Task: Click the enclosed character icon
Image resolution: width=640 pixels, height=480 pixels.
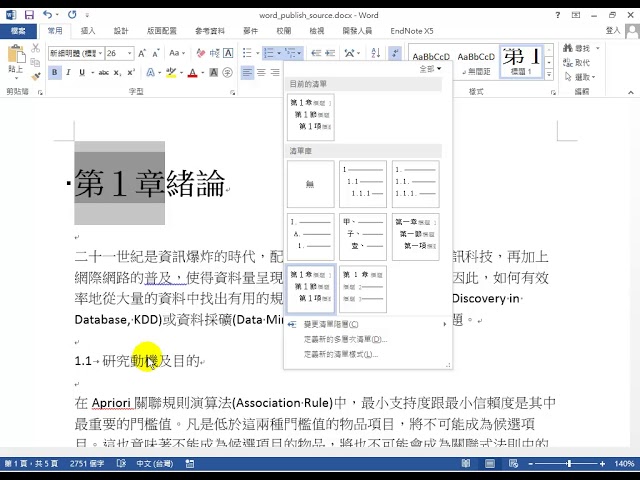Action: (227, 73)
